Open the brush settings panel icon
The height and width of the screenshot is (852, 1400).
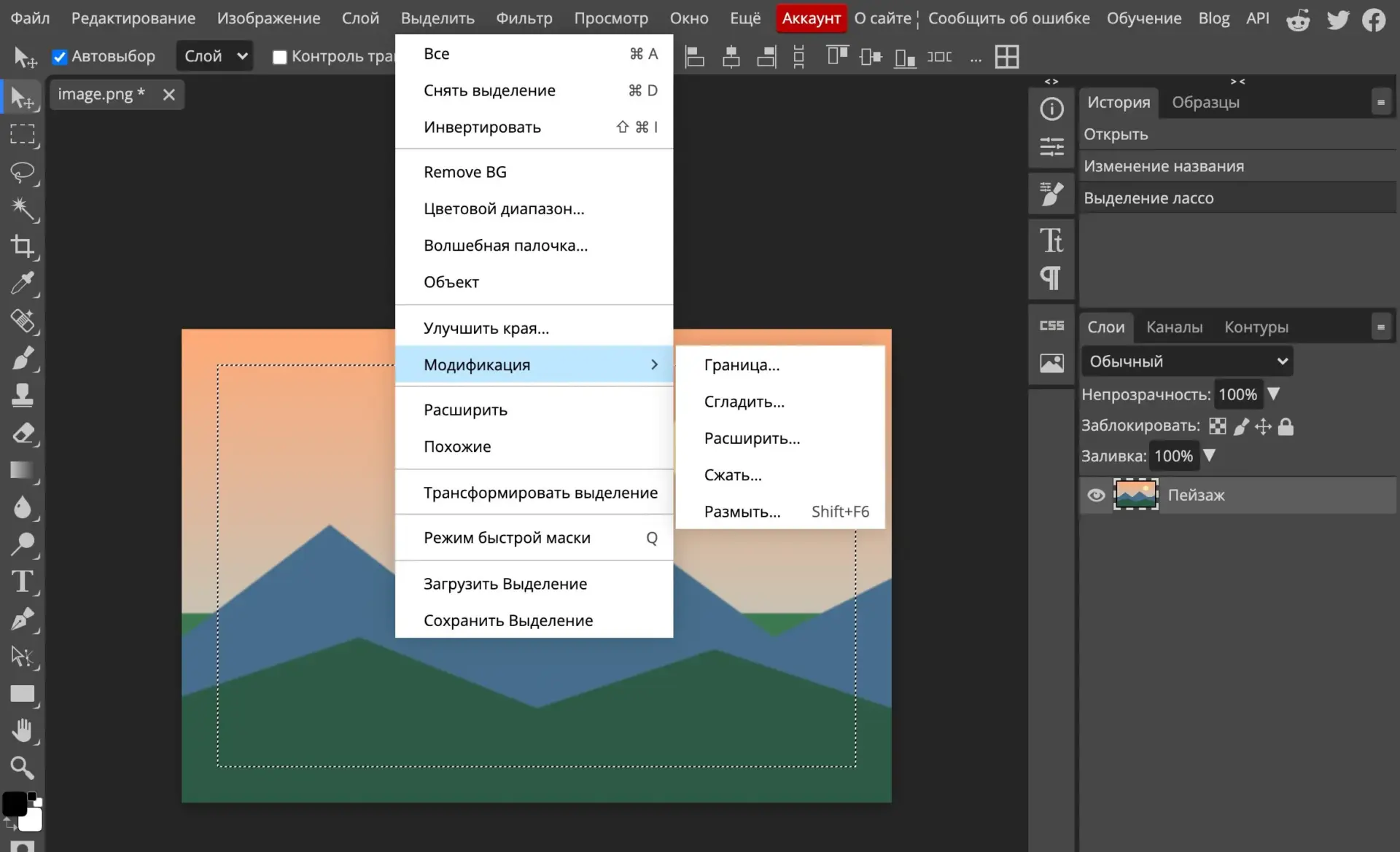click(1051, 194)
